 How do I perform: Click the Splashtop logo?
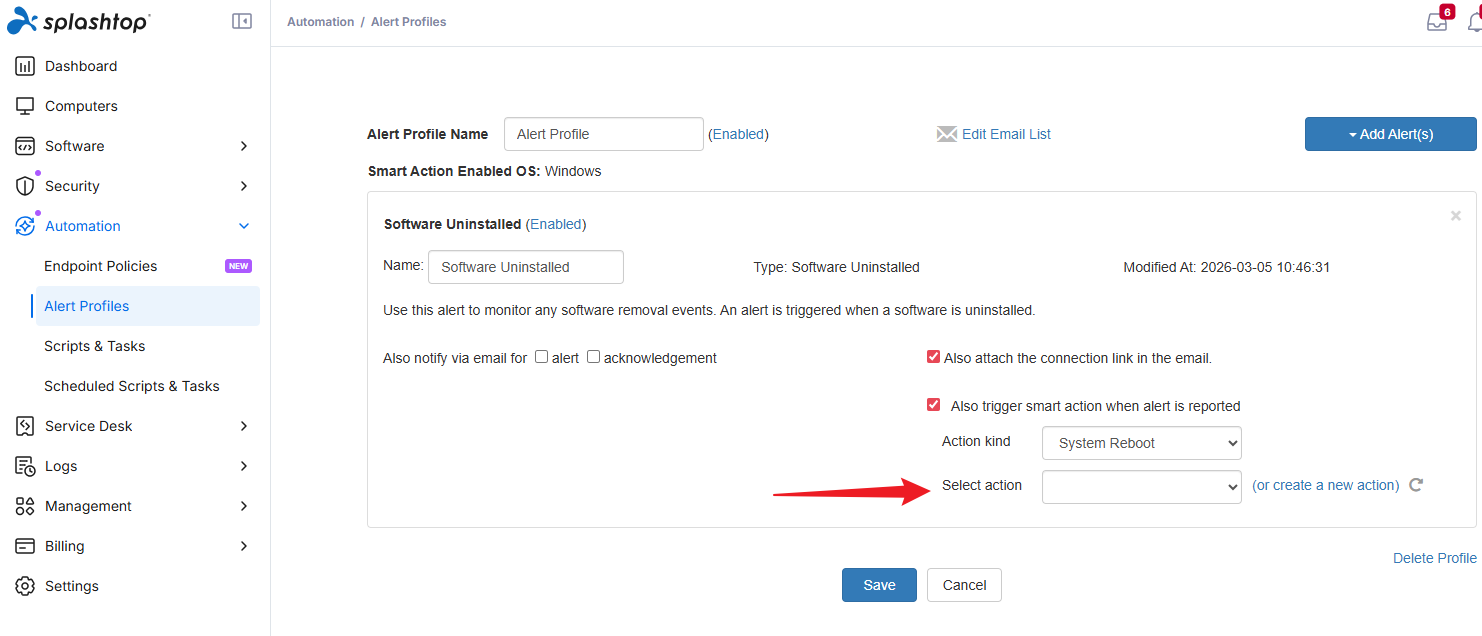point(78,21)
